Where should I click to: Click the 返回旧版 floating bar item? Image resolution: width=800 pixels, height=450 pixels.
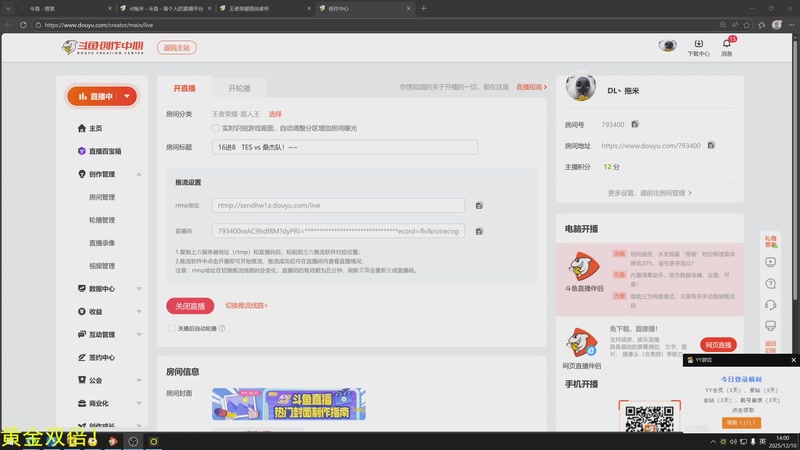770,347
